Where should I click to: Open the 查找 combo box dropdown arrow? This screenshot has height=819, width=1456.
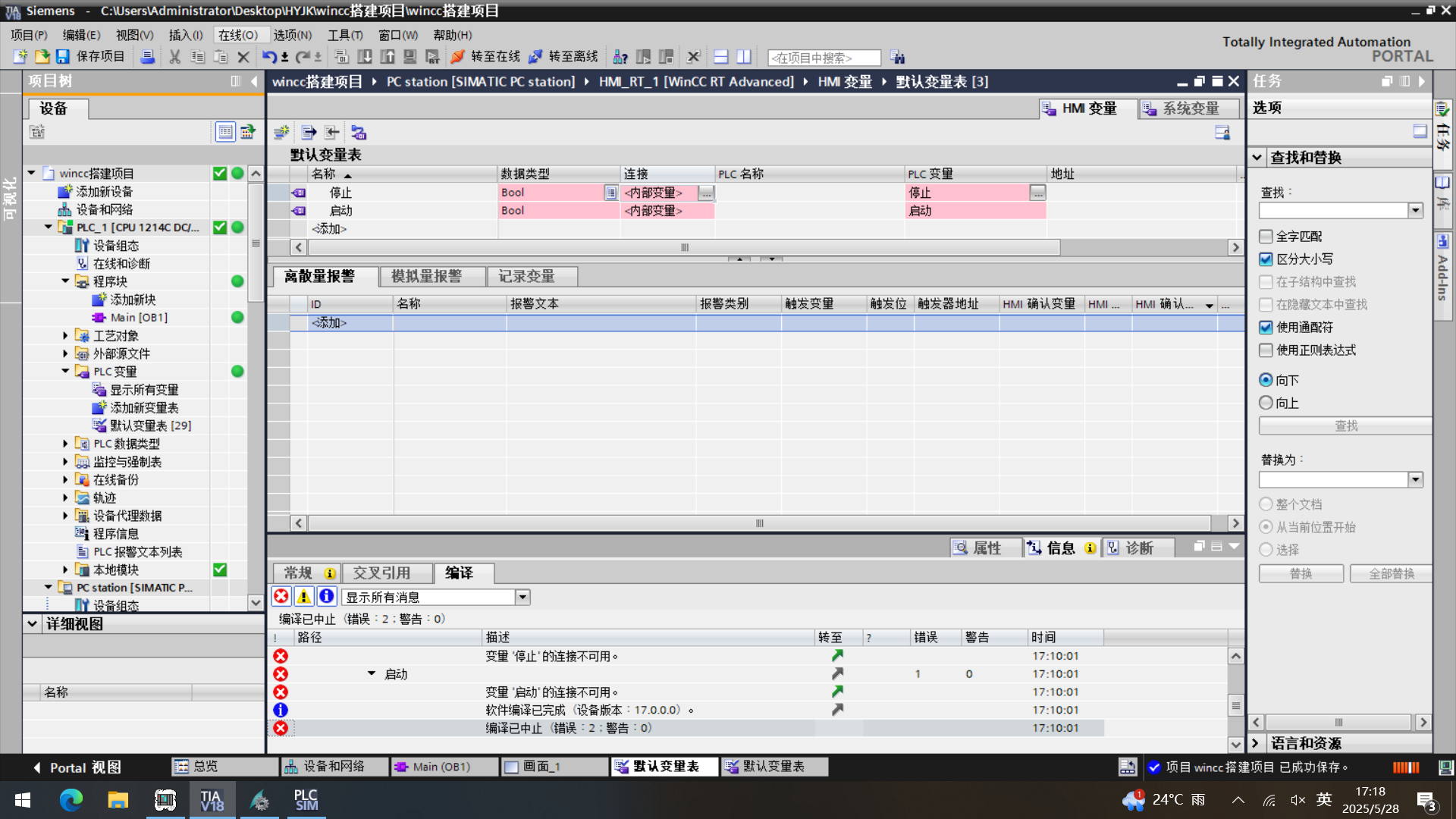1416,210
